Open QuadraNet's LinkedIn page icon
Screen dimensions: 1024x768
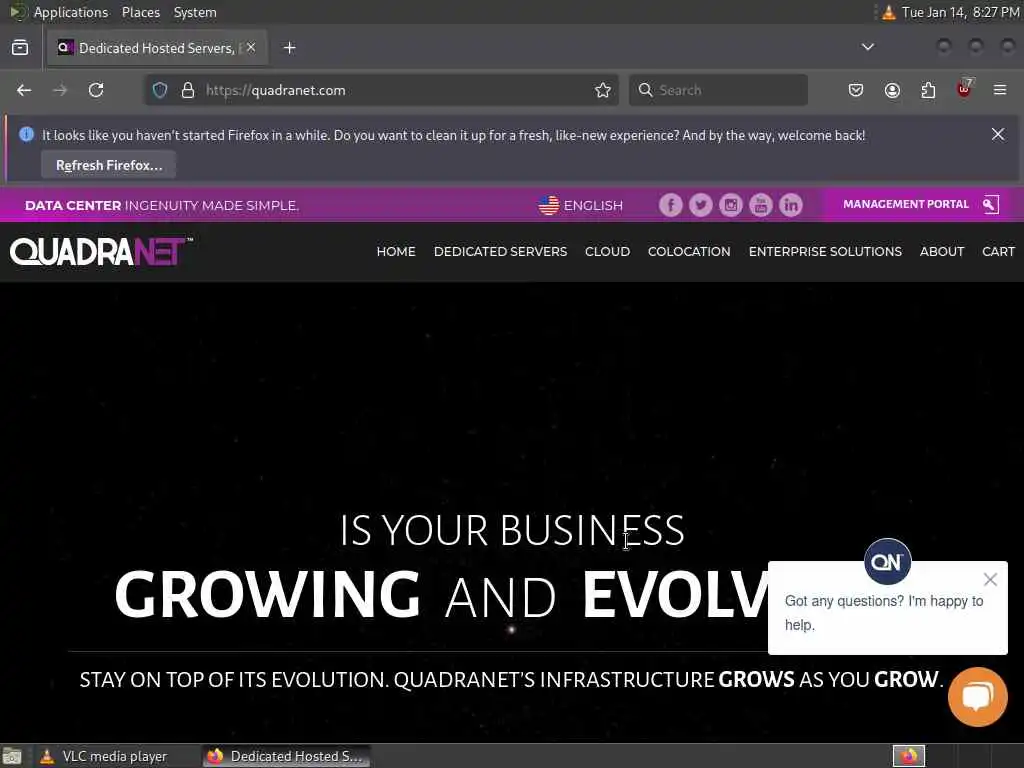[791, 205]
